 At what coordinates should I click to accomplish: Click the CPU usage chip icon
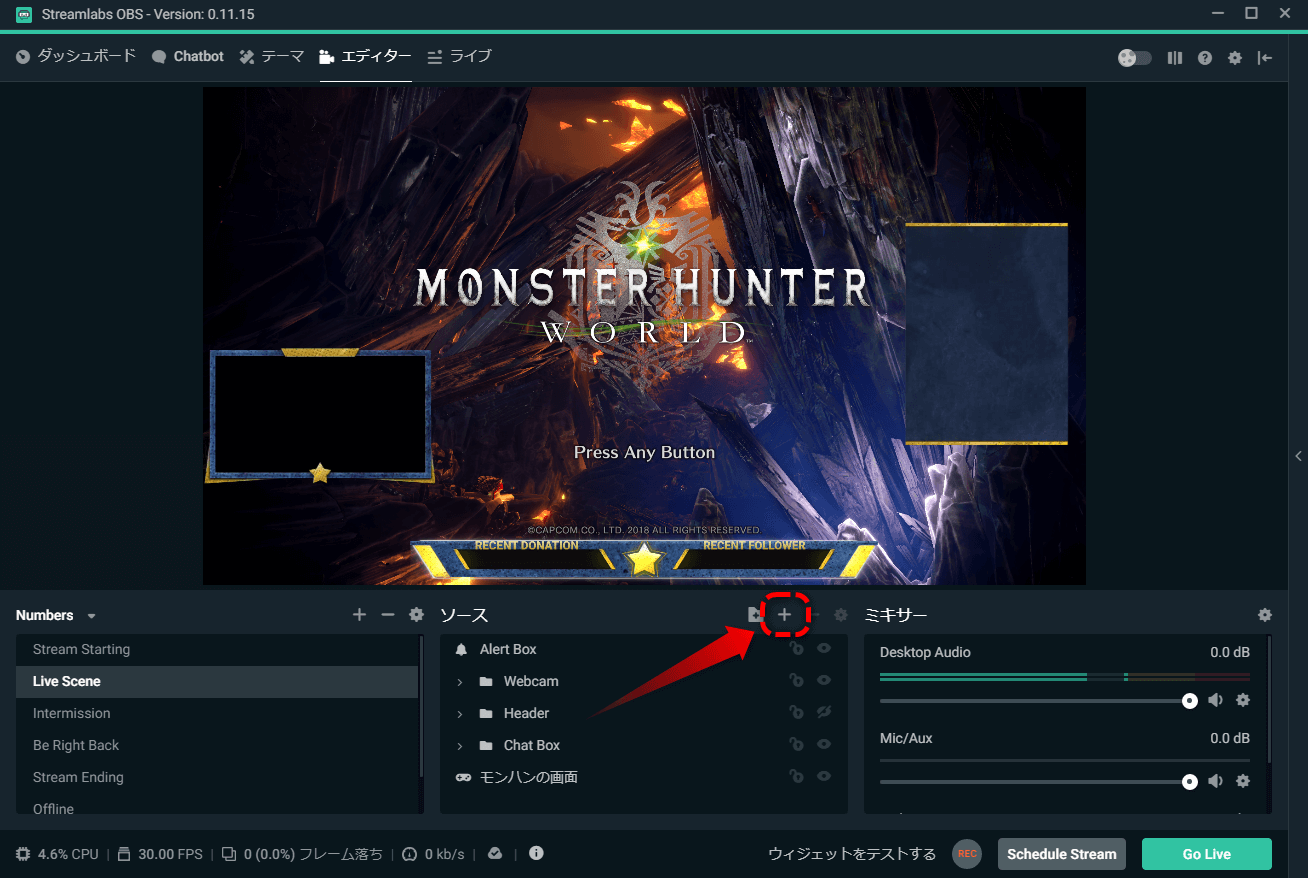pos(23,854)
